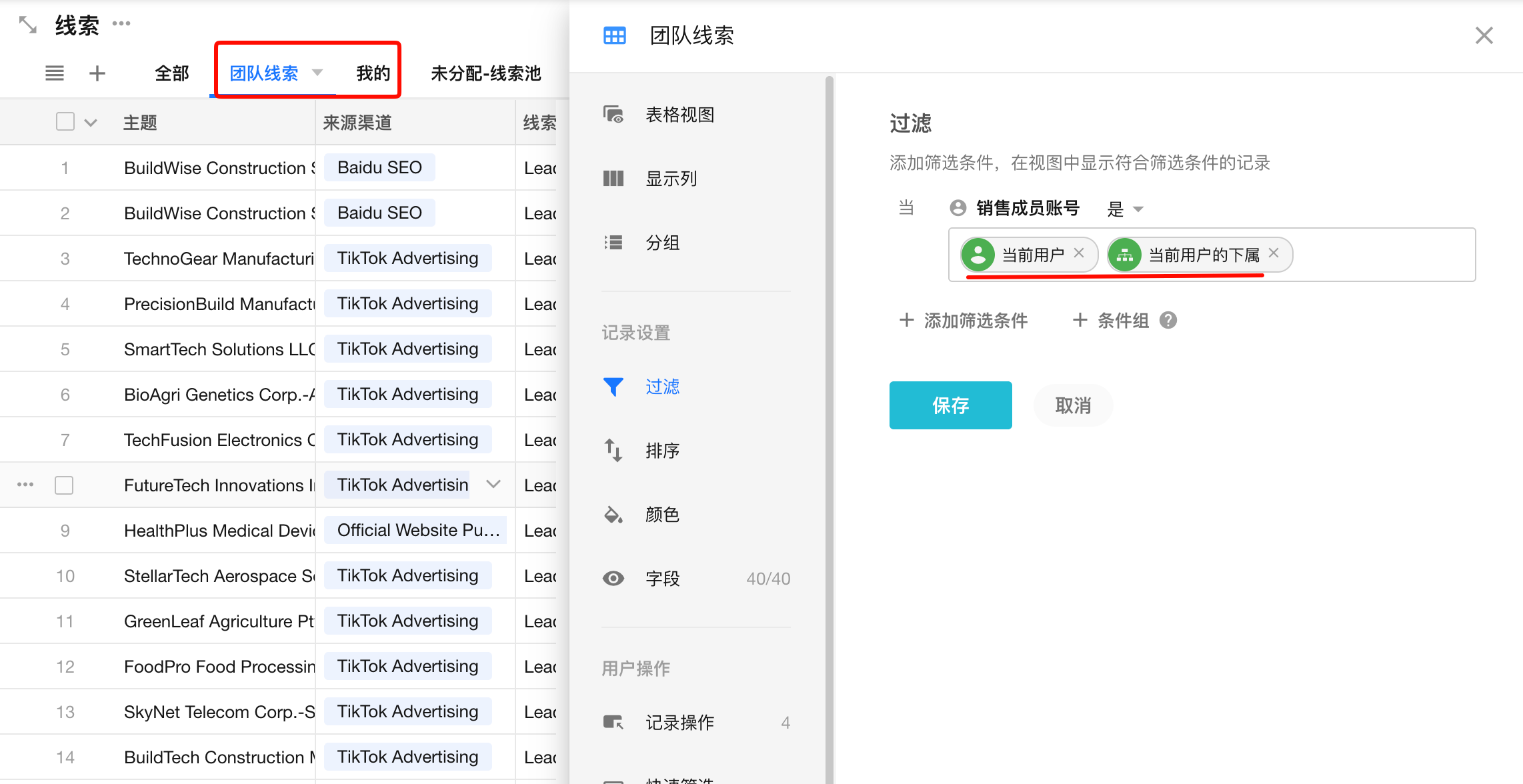Click the sort arrows icon
1523x784 pixels.
[x=613, y=451]
